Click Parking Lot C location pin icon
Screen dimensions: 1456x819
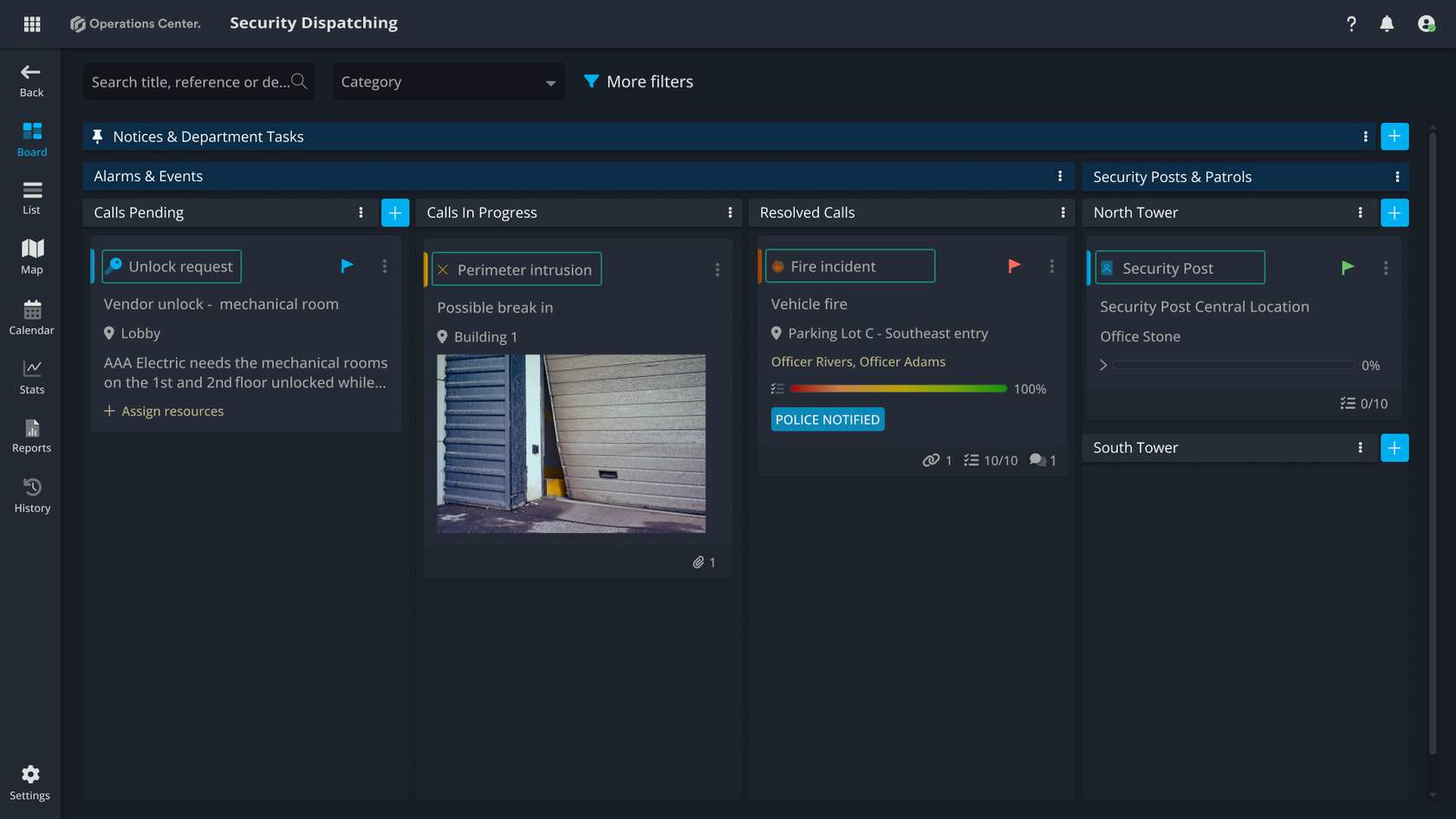point(777,333)
